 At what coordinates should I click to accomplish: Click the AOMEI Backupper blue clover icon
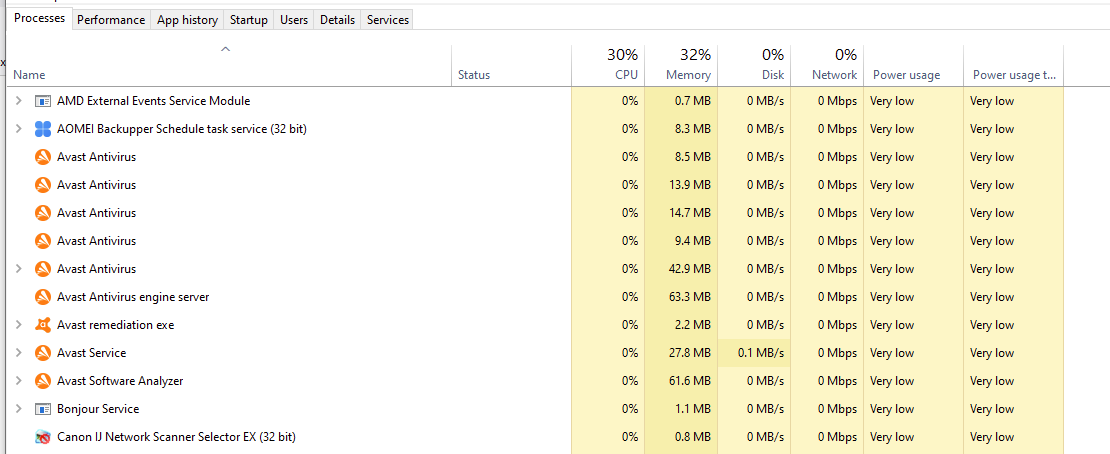(43, 129)
